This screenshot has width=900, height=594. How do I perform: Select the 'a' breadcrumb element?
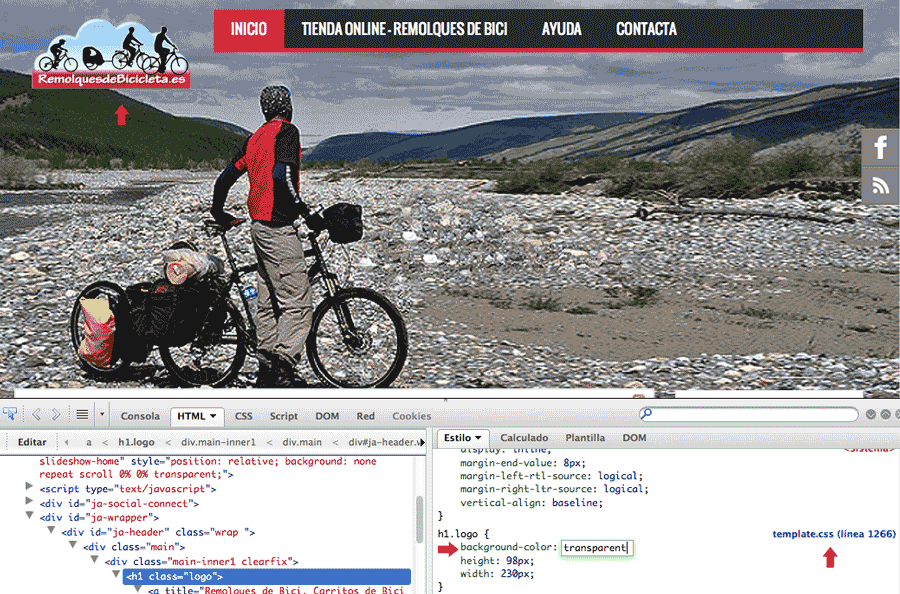click(88, 442)
